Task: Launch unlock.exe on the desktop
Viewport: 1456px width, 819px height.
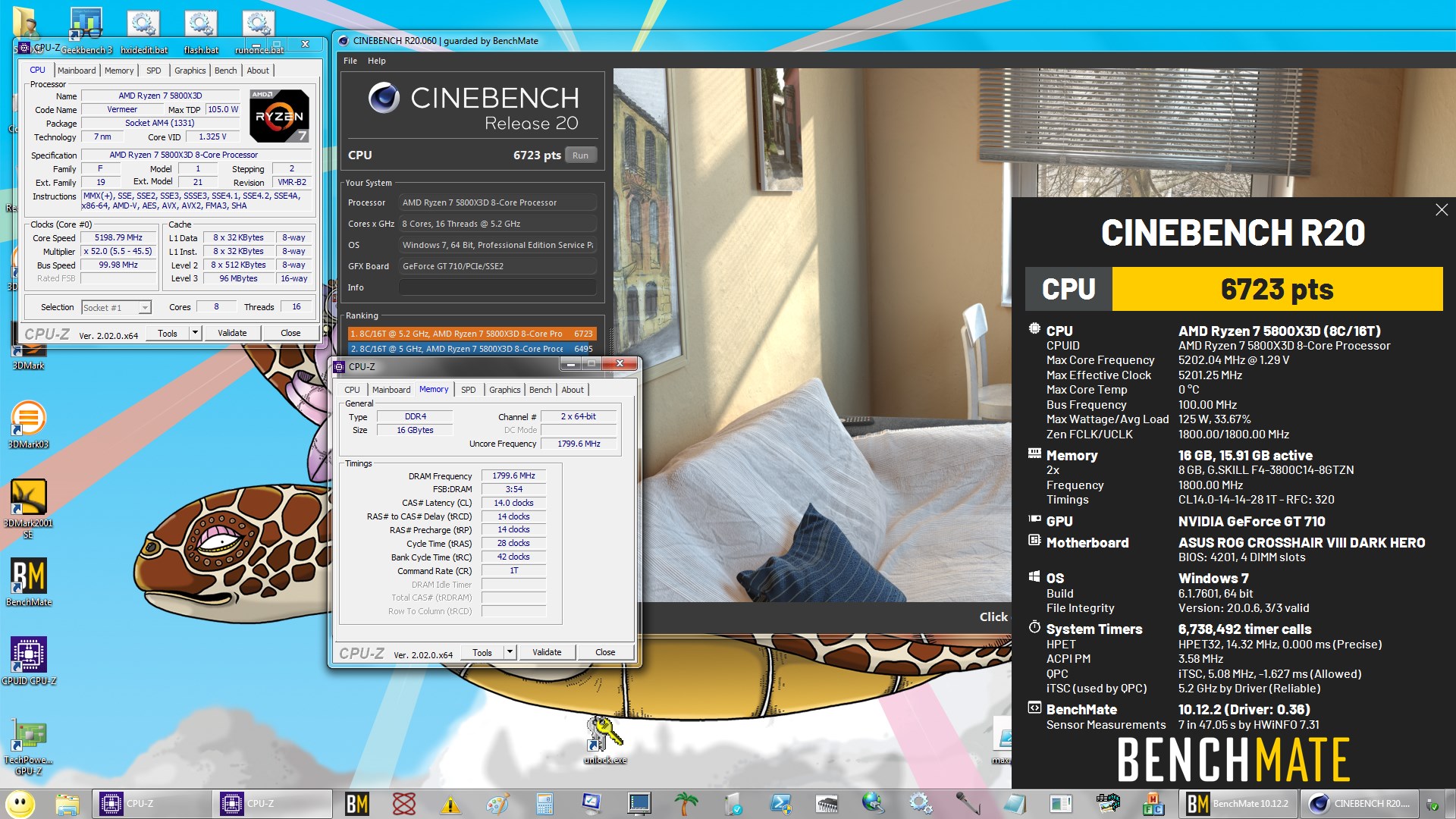Action: (605, 739)
